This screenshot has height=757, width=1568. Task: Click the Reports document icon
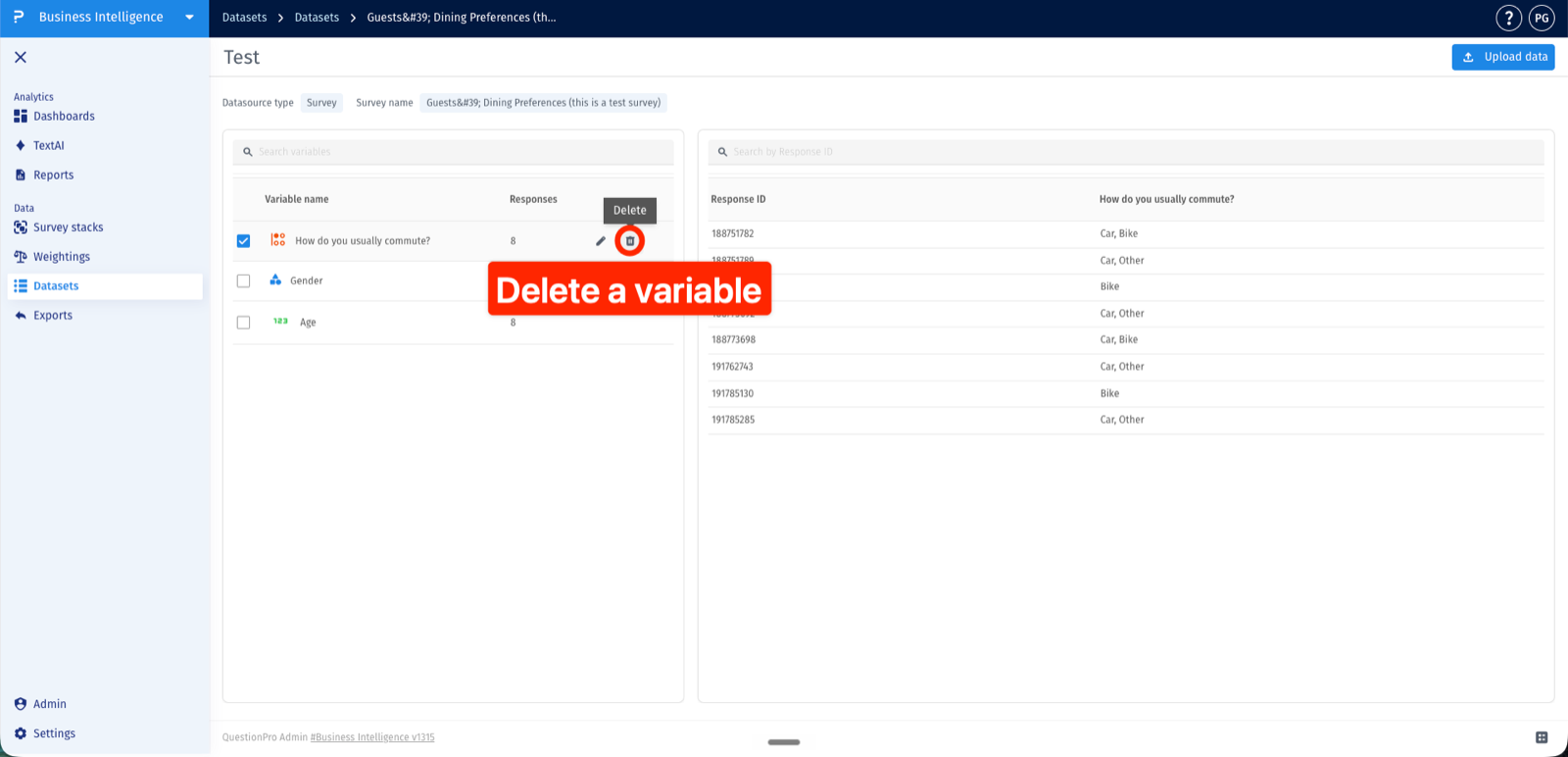coord(21,175)
